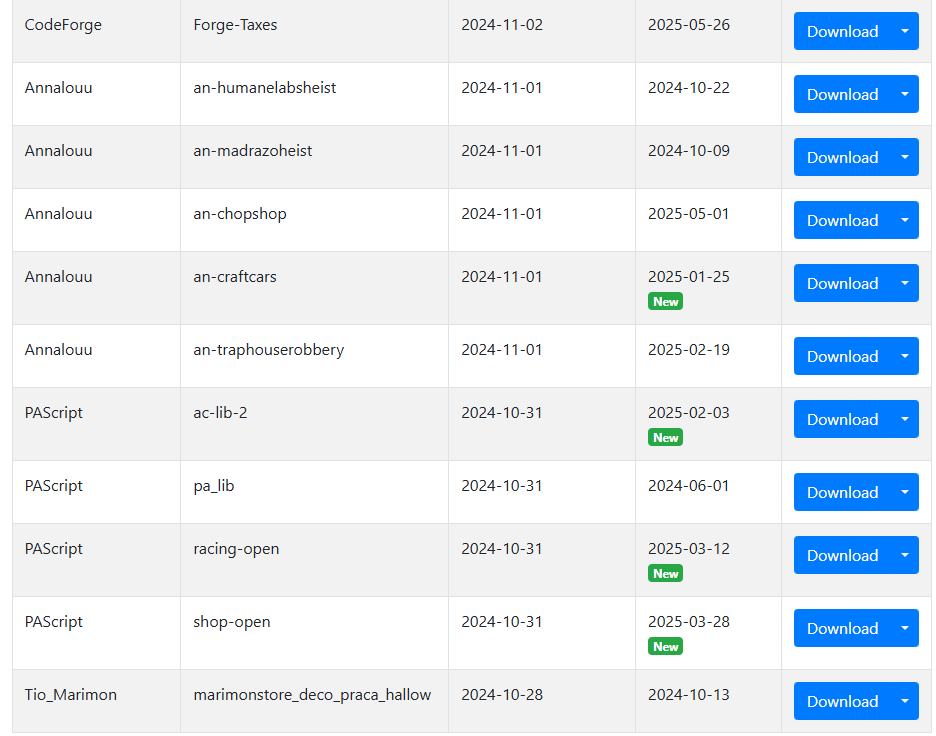
Task: Click date 2025-01-25 in an-craftcars row
Action: click(689, 277)
